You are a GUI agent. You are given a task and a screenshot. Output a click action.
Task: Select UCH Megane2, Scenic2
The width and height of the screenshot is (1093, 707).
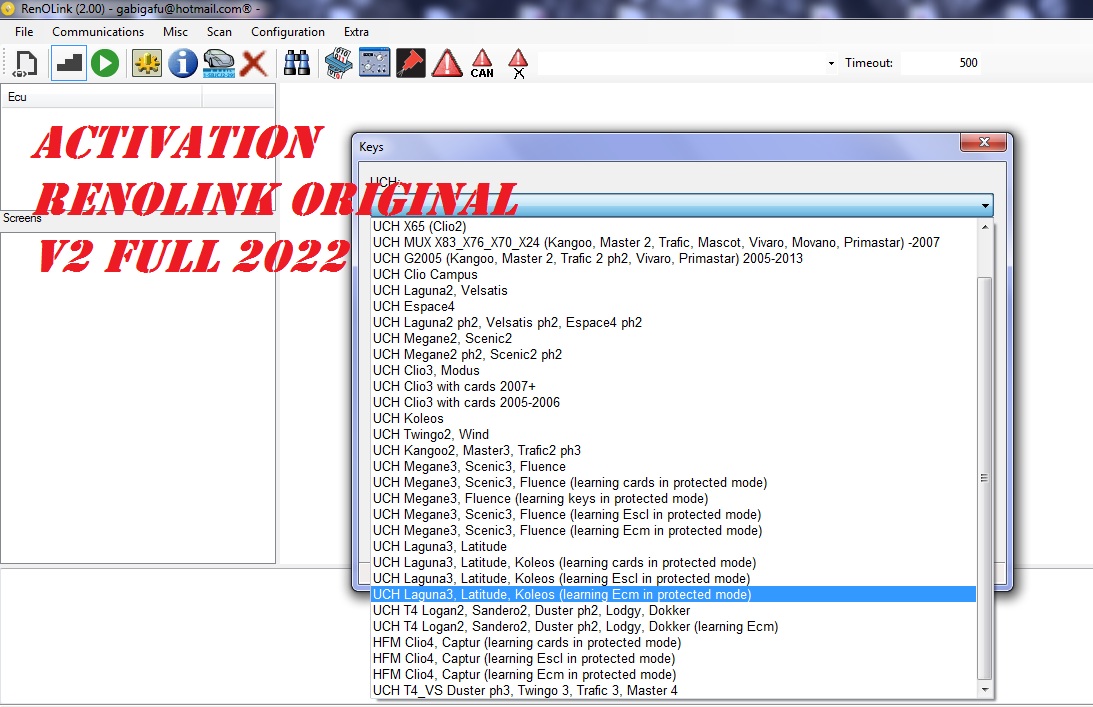point(673,338)
